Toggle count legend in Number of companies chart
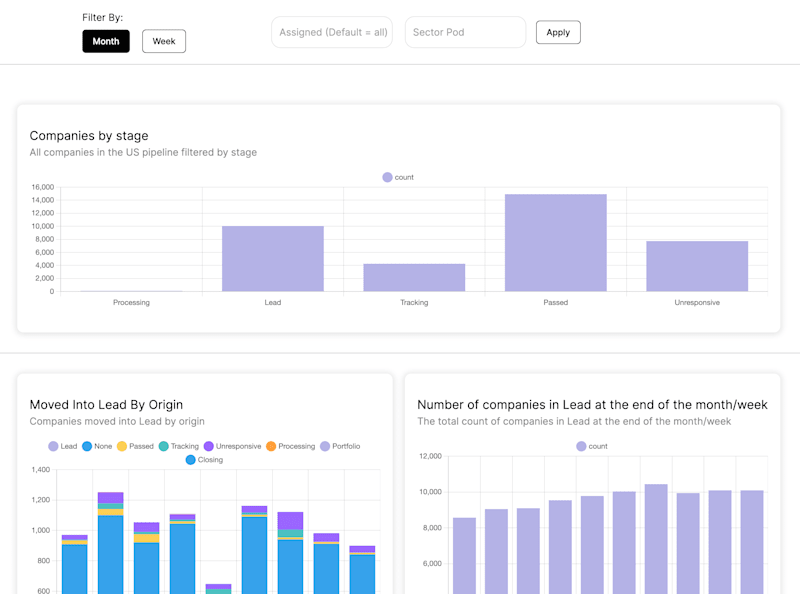800x594 pixels. [x=592, y=446]
